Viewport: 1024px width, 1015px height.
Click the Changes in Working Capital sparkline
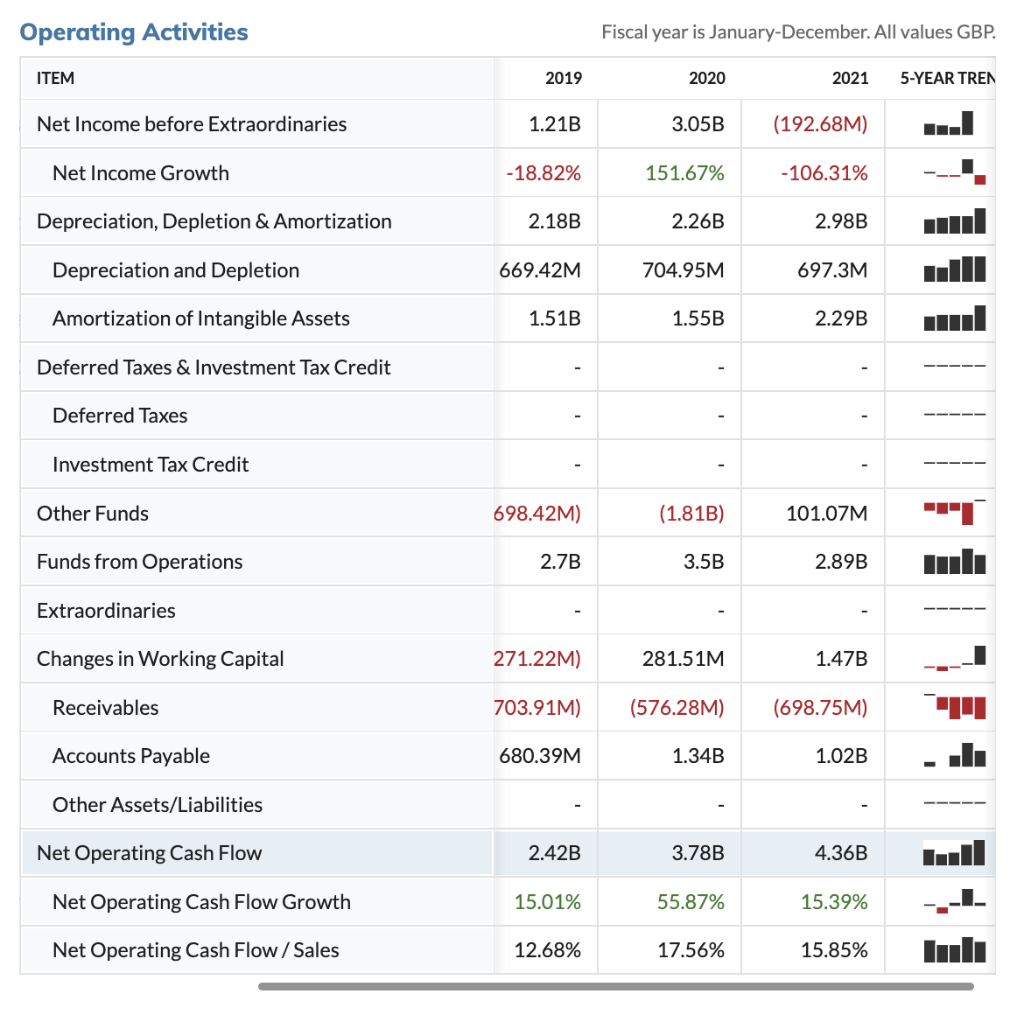click(x=954, y=658)
